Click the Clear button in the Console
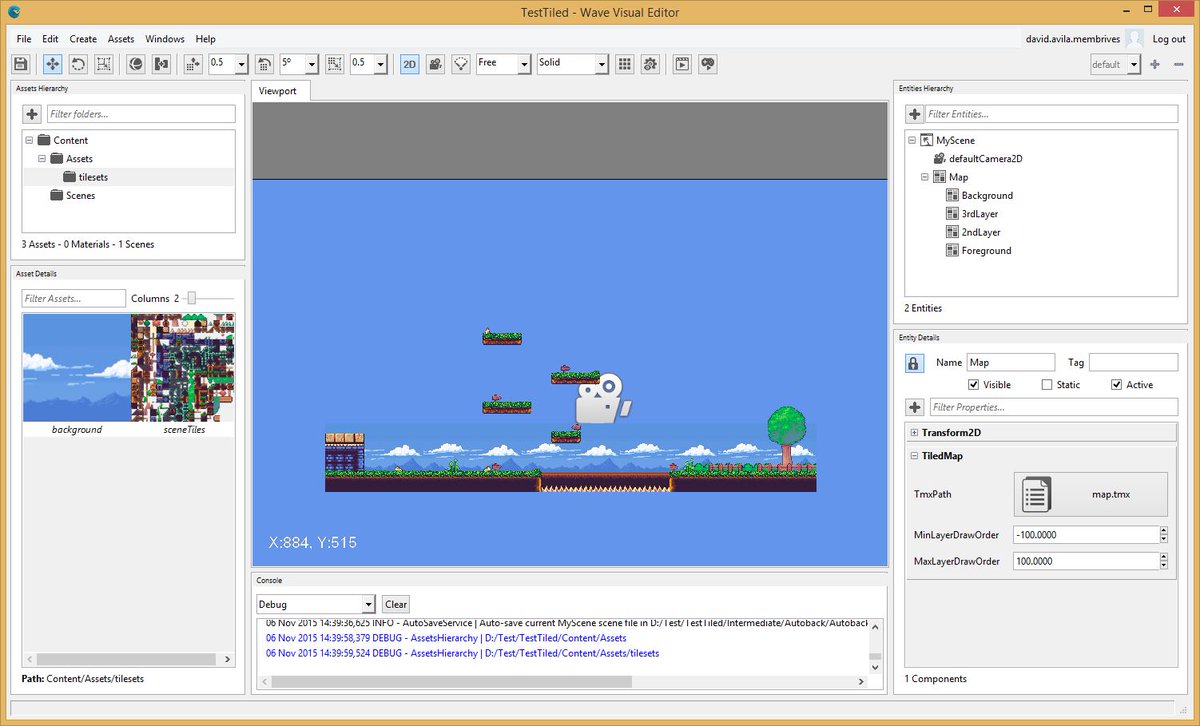 [x=395, y=603]
